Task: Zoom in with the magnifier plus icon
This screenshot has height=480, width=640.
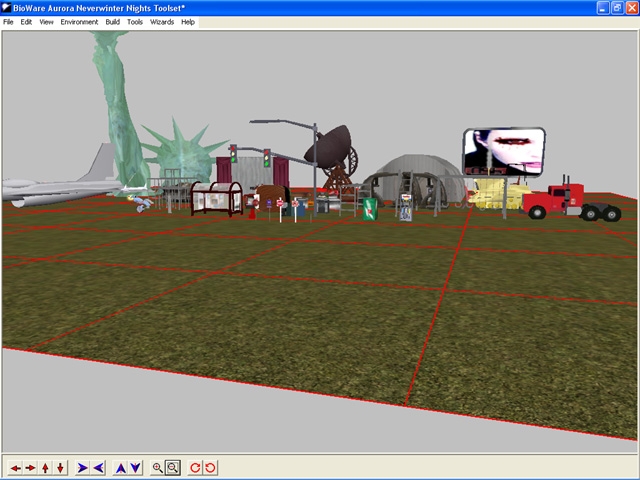Action: point(158,467)
